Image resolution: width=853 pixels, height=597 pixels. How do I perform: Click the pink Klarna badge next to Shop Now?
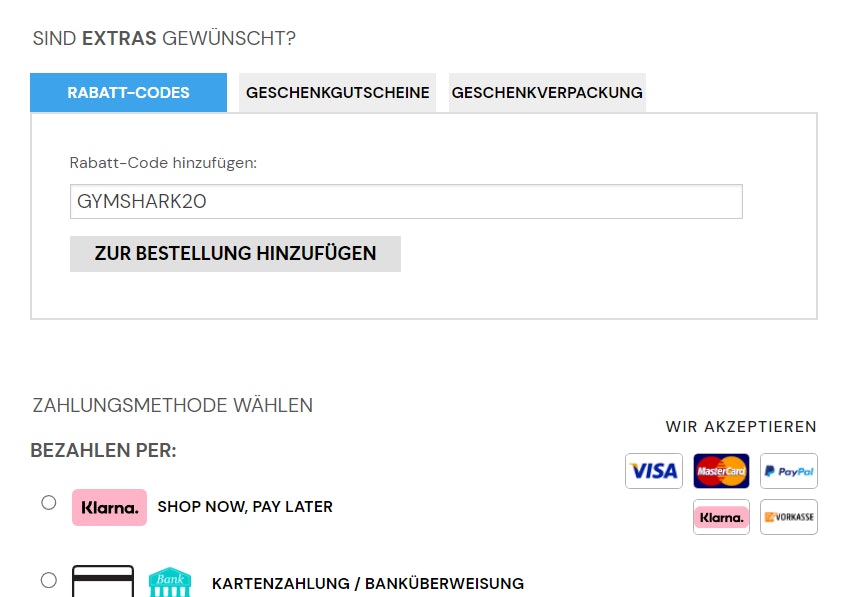pyautogui.click(x=109, y=507)
